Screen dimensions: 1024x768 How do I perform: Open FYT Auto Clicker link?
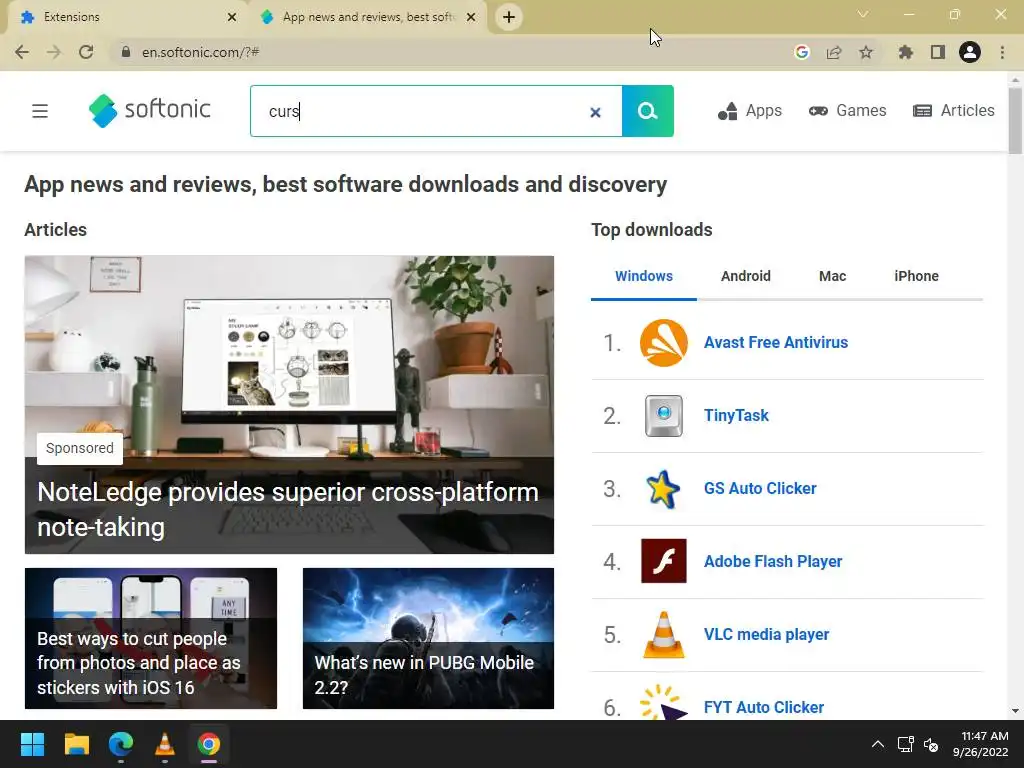tap(764, 708)
